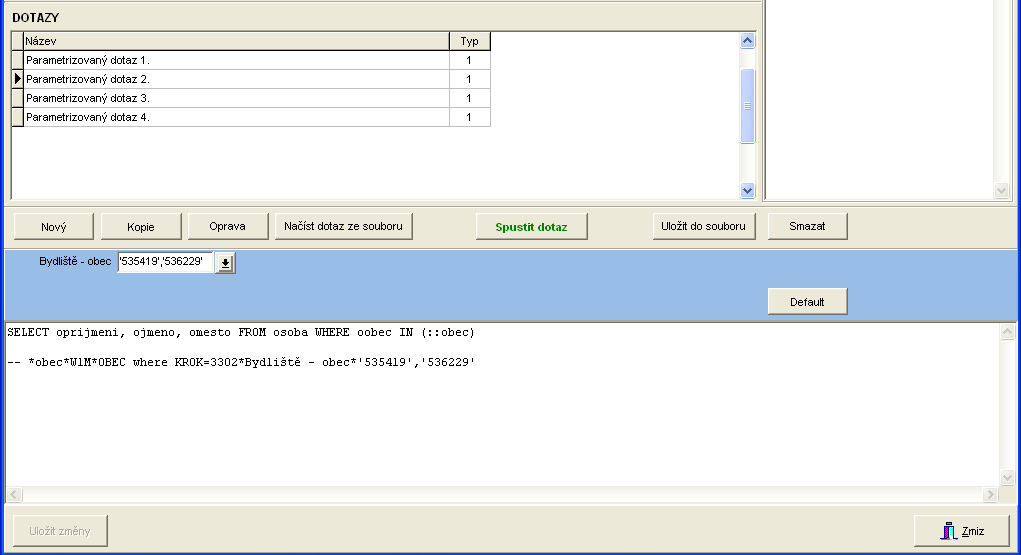Click inside the SQL query text editor

click(x=500, y=420)
